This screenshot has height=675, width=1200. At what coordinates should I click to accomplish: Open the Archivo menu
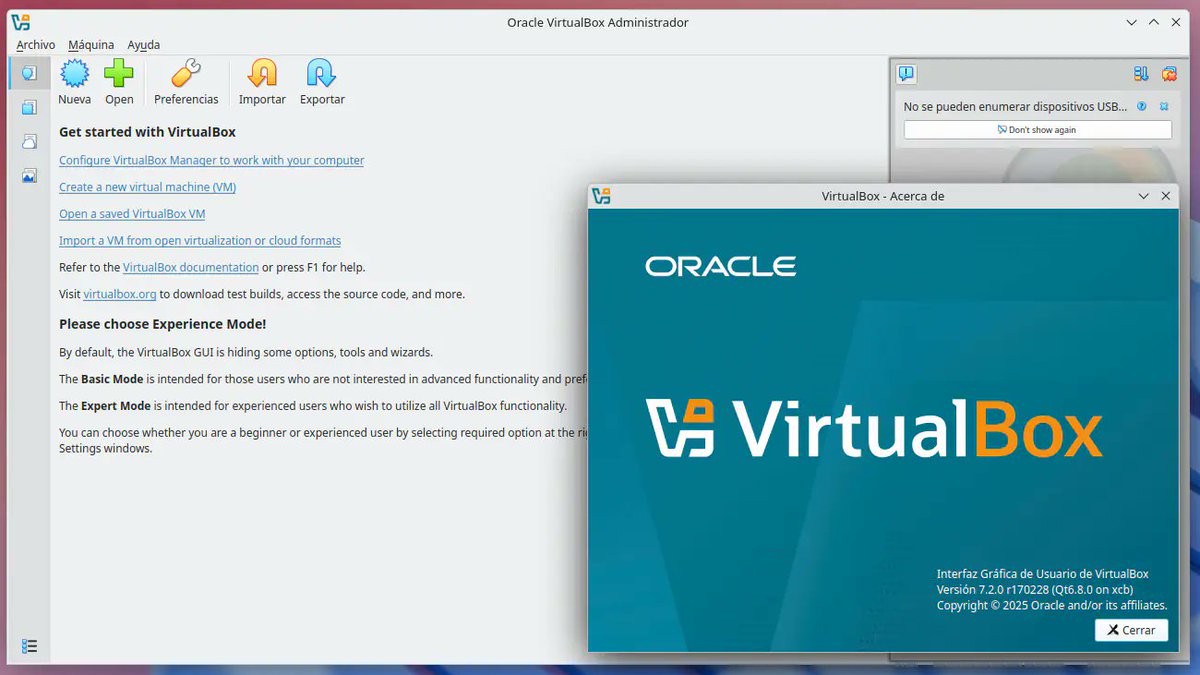[36, 45]
